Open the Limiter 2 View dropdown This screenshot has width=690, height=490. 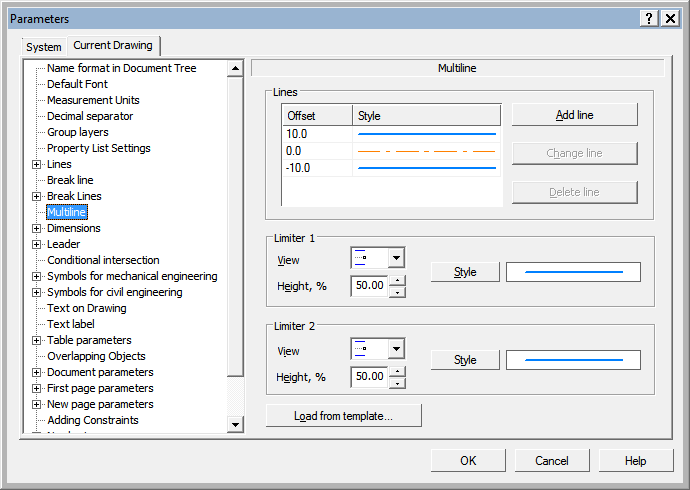[396, 348]
